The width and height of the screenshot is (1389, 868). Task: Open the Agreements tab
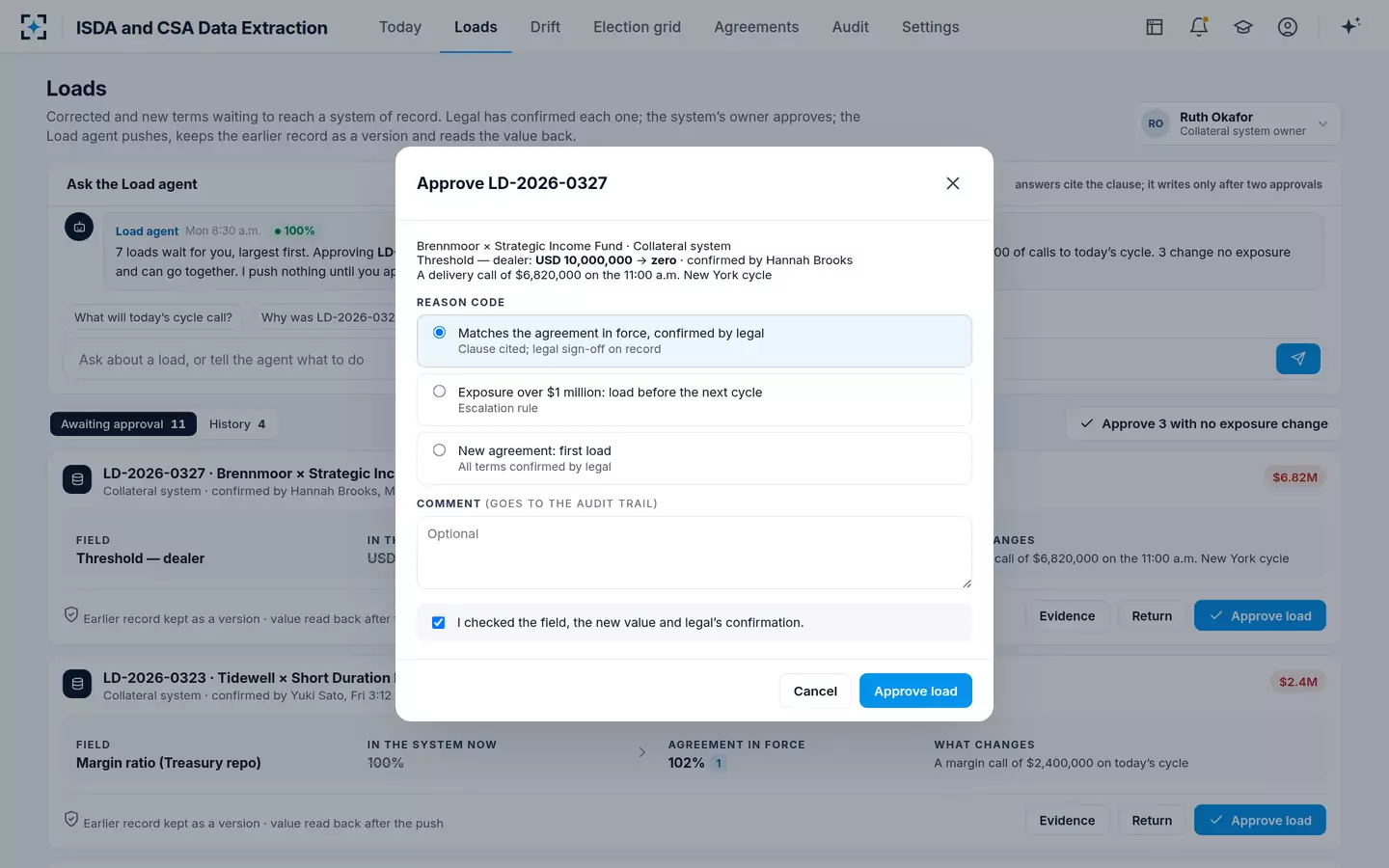(756, 27)
